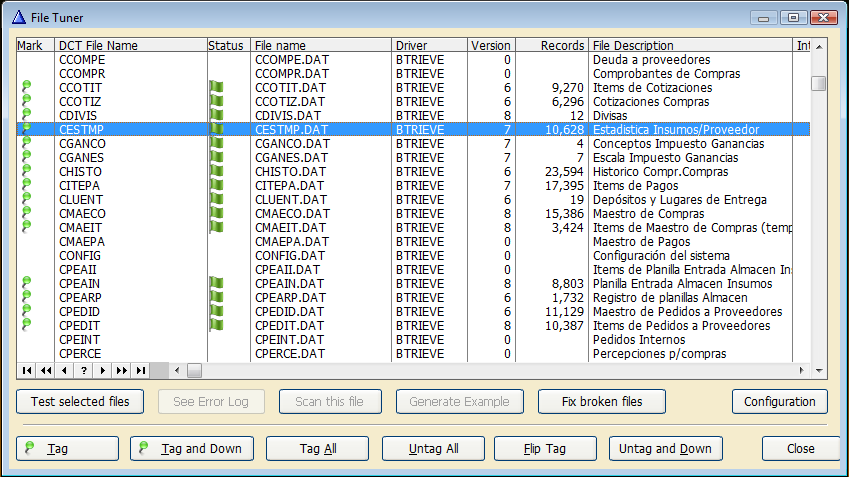Viewport: 849px width, 477px height.
Task: Select the CCOMPR.DAT file name
Action: (x=292, y=74)
